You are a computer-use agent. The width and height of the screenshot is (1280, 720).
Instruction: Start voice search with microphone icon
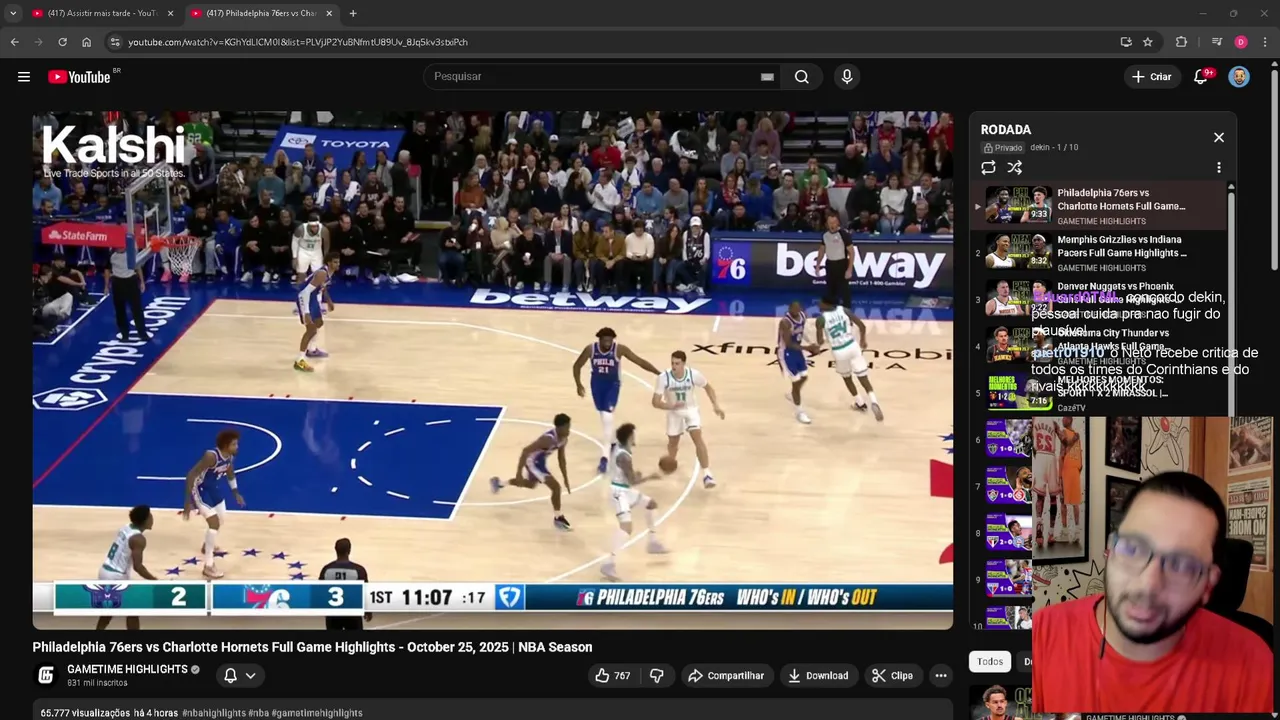(x=847, y=77)
